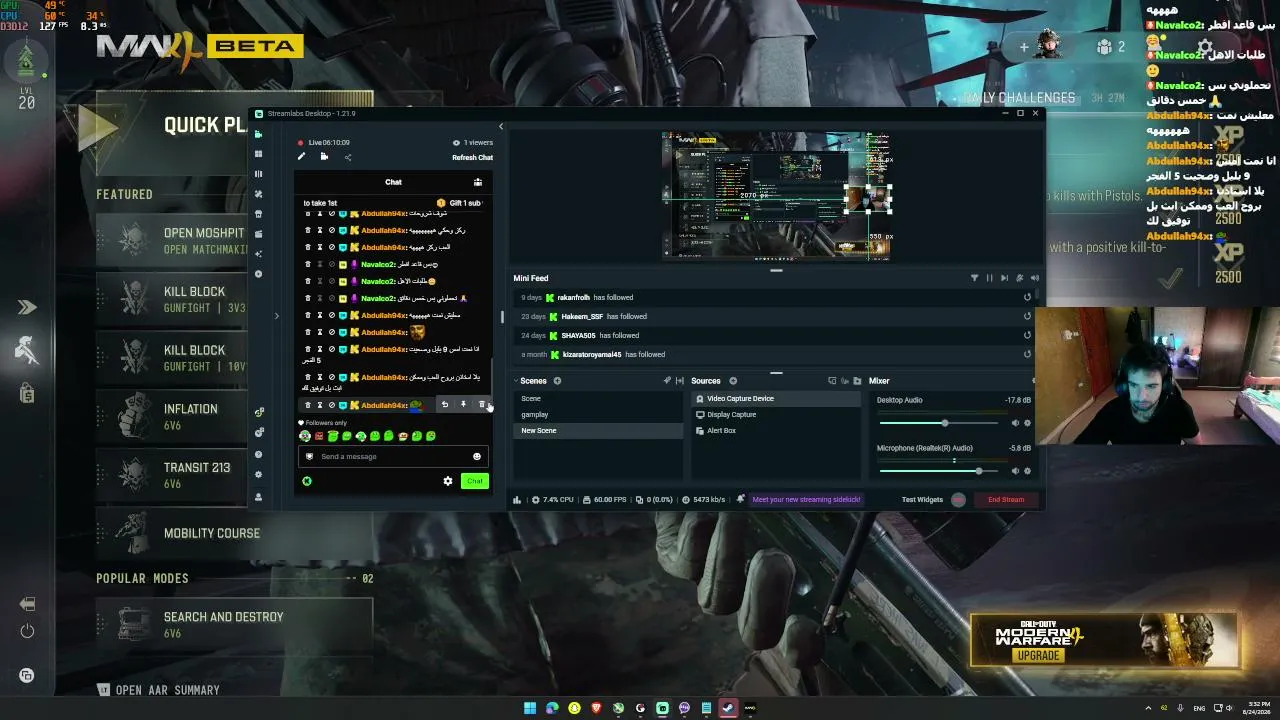Click pin icon on highlighted Abdullah94x message
The image size is (1280, 720).
[463, 405]
